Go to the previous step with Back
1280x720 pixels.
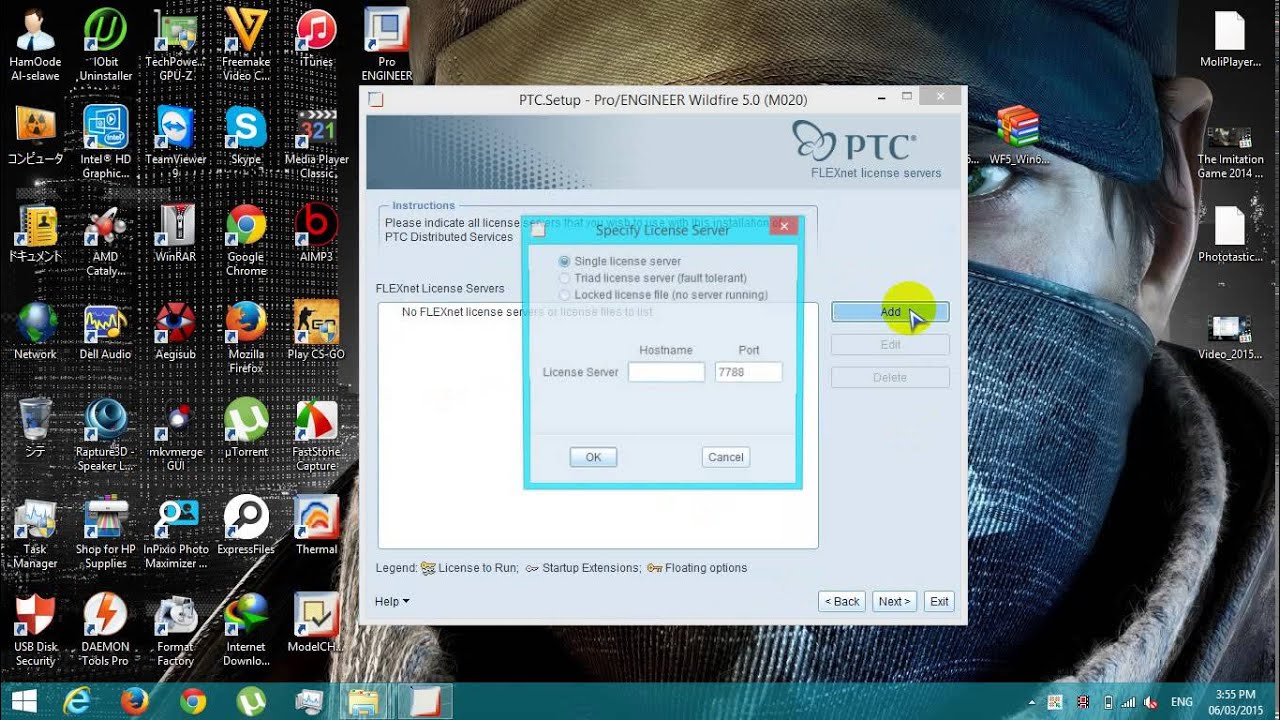(841, 601)
